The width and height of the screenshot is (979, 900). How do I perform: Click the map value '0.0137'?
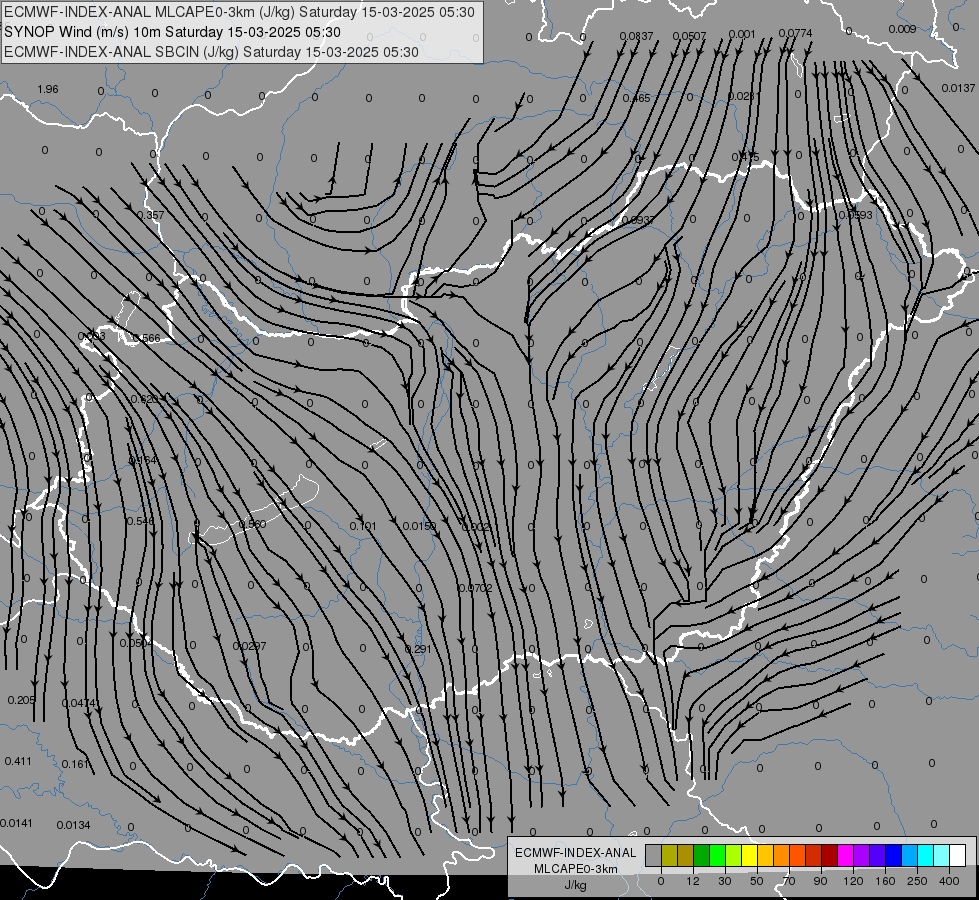[958, 88]
